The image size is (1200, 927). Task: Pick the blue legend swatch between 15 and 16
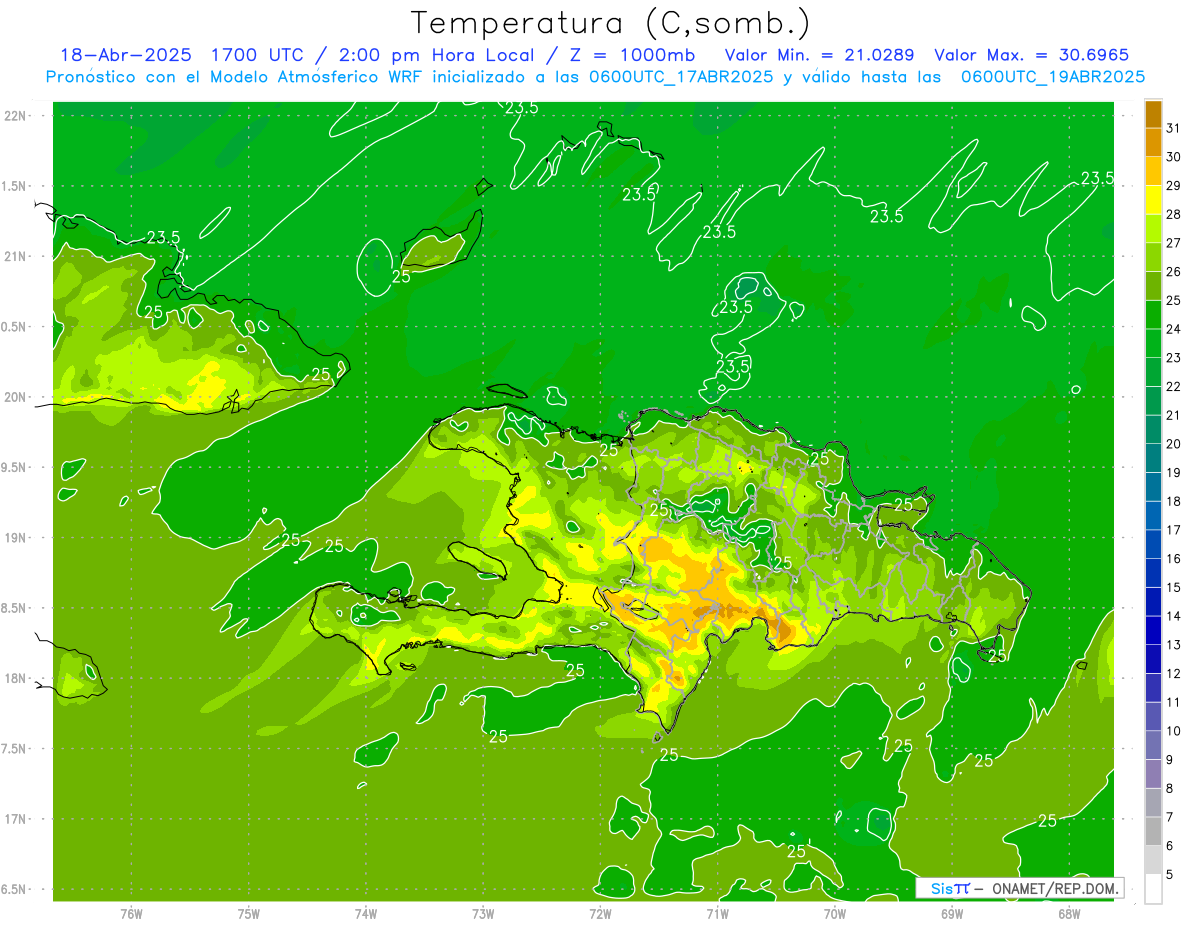1153,573
